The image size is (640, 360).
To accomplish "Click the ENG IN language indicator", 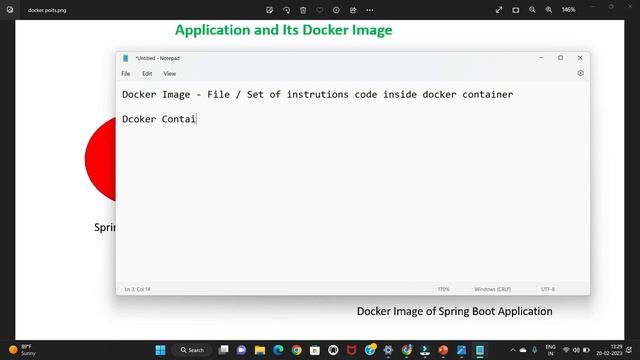I will click(x=550, y=350).
